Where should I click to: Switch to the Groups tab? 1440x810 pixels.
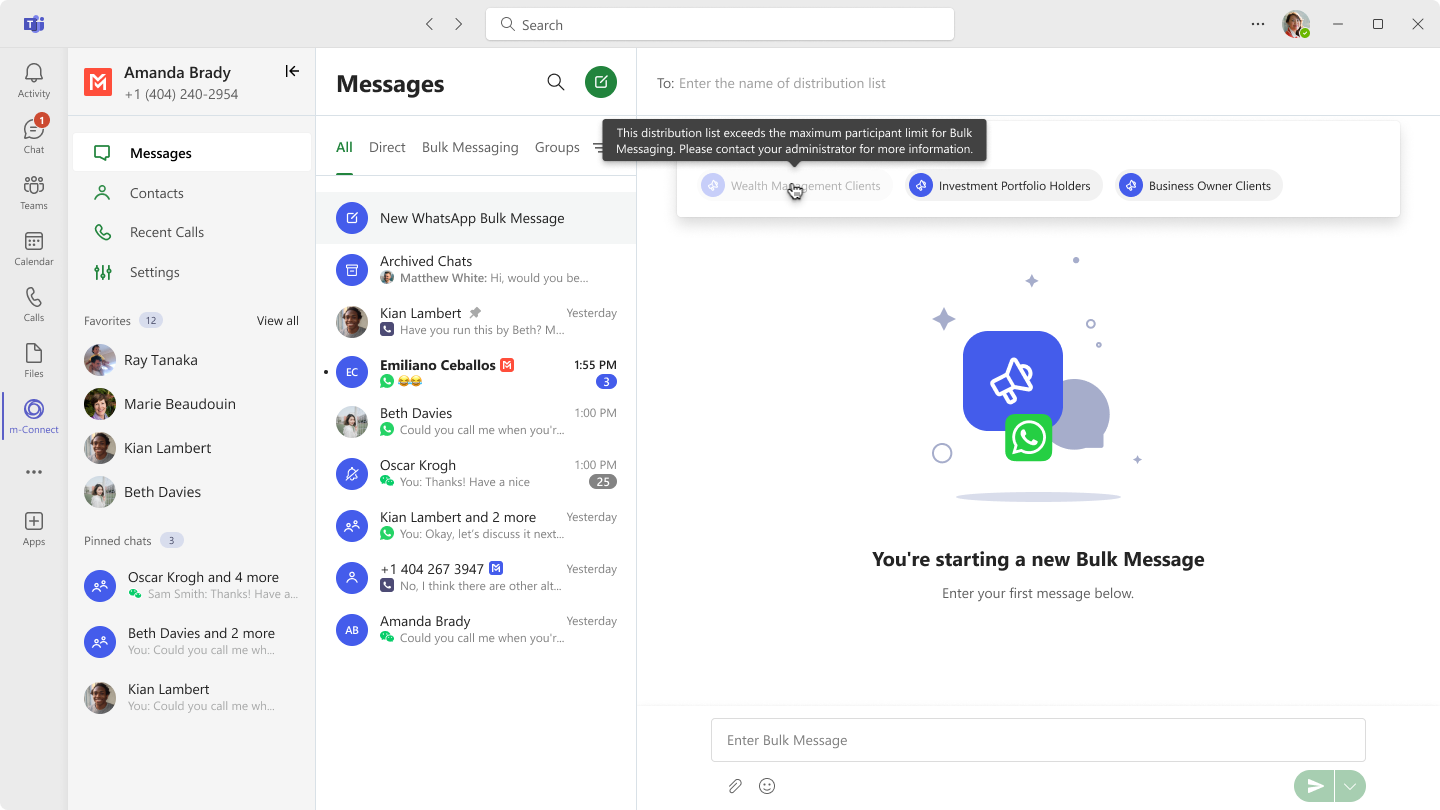557,148
